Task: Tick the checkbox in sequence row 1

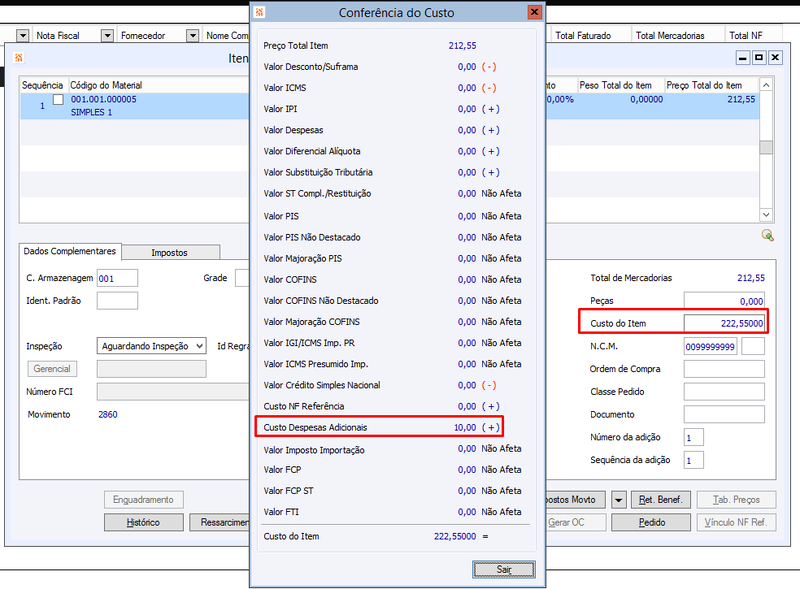Action: (59, 100)
